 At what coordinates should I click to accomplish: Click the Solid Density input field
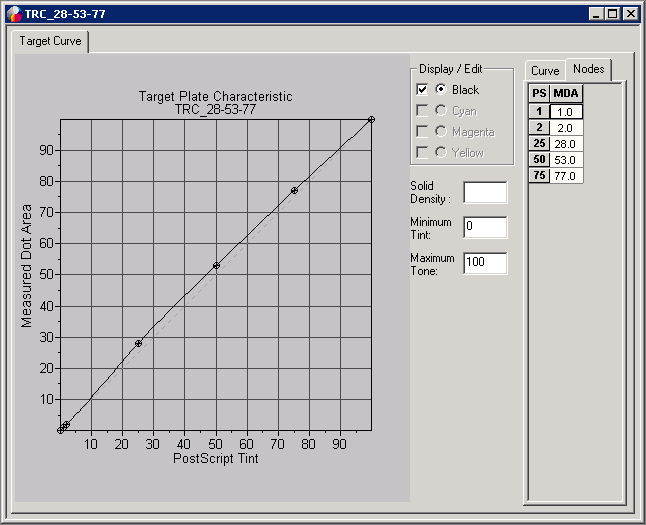tap(485, 192)
